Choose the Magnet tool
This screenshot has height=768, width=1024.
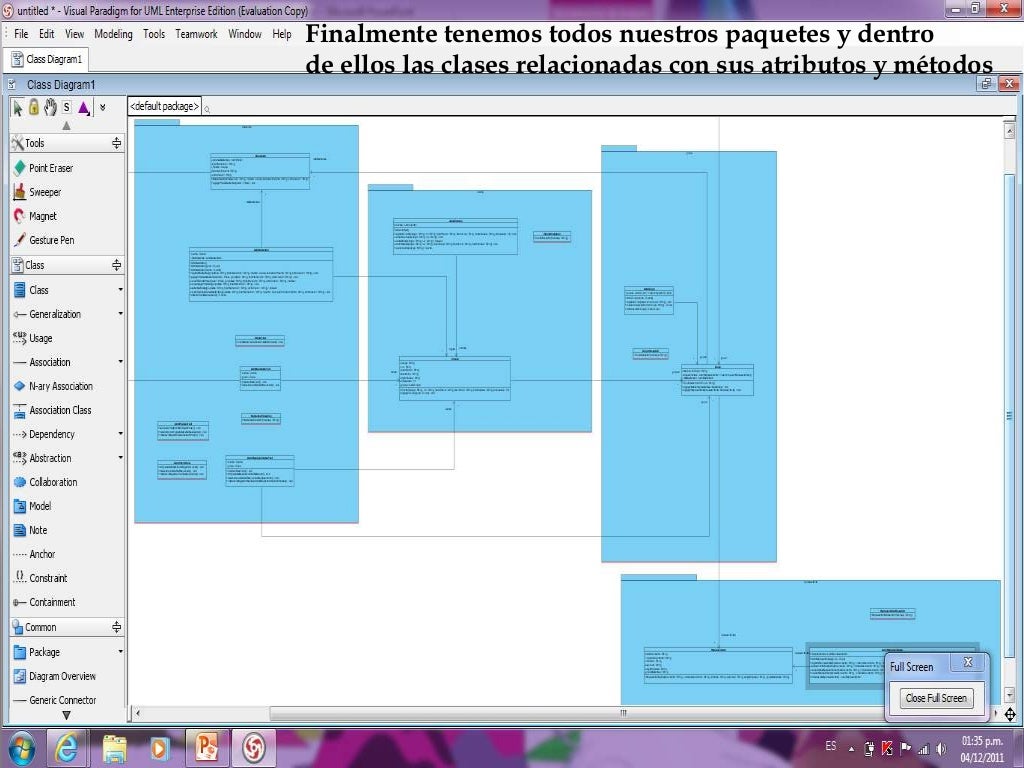[42, 216]
